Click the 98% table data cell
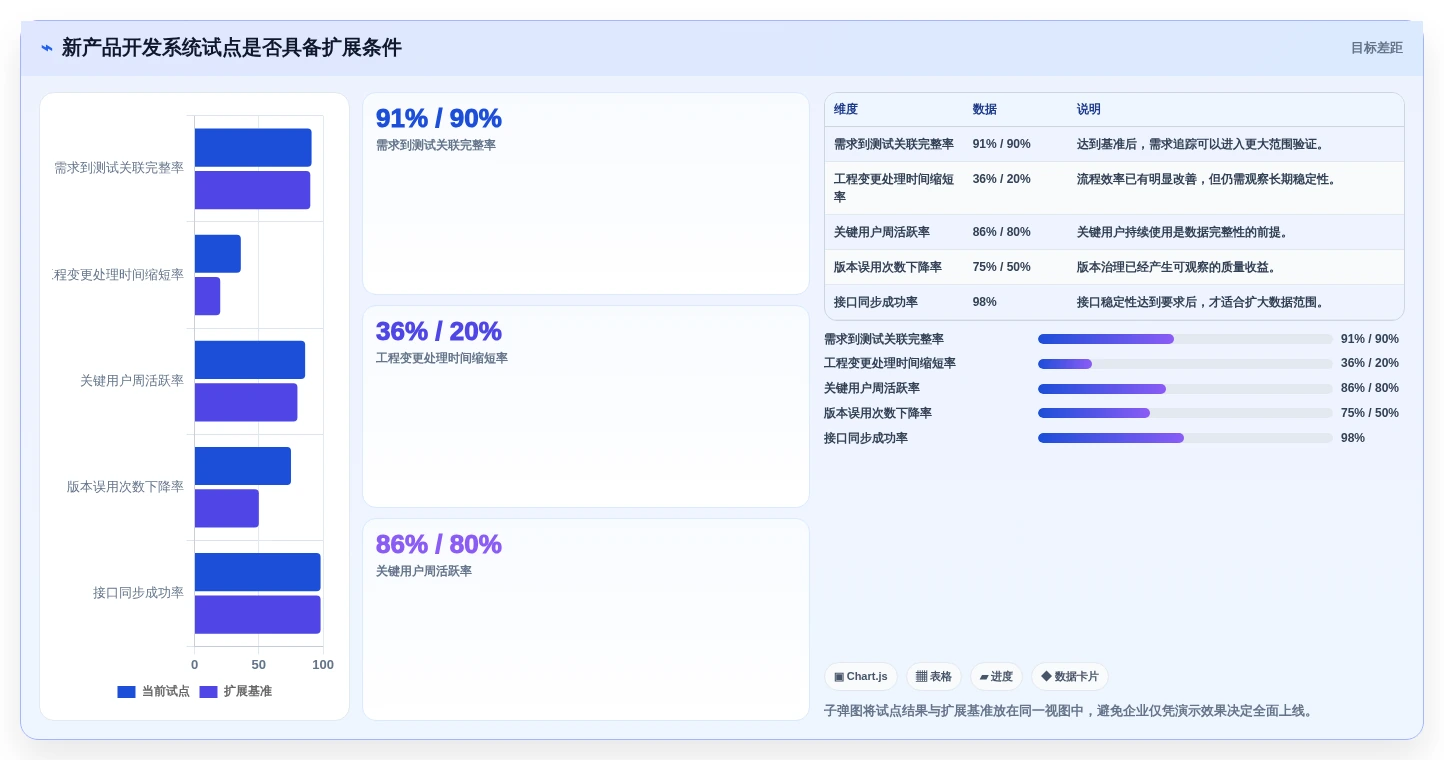The image size is (1444, 760). 985,302
